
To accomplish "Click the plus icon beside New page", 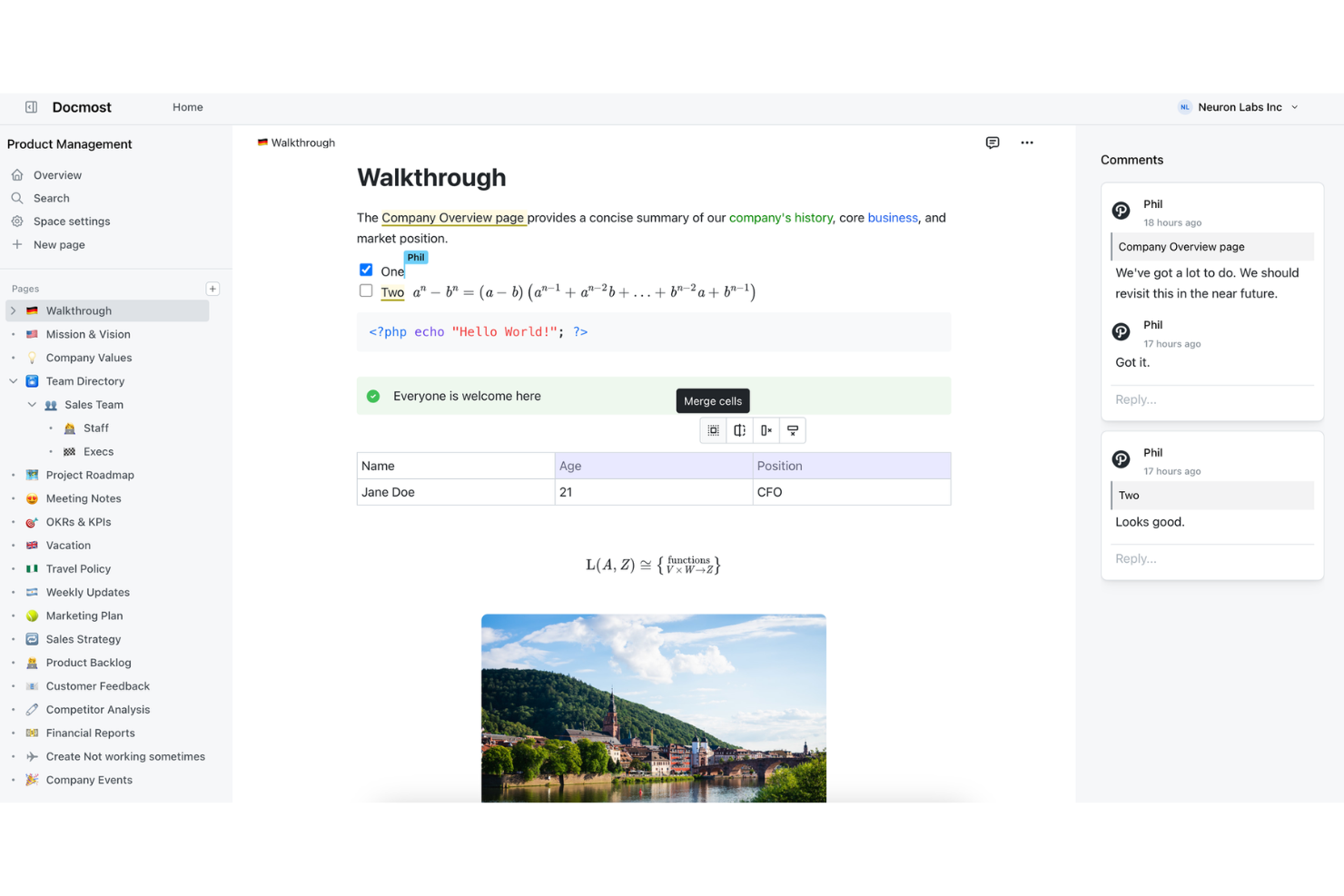I will [x=17, y=244].
